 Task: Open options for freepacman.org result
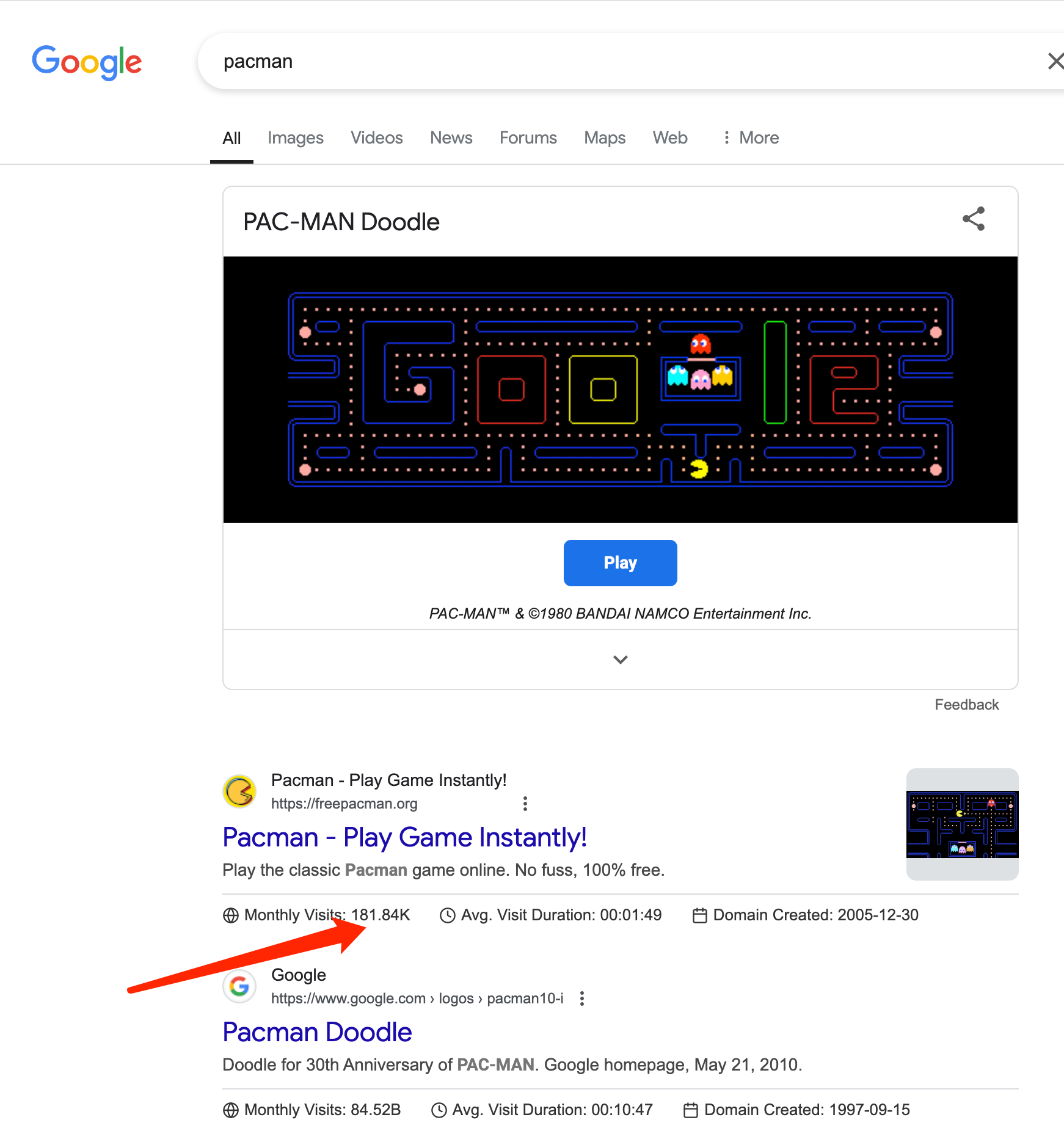point(525,804)
